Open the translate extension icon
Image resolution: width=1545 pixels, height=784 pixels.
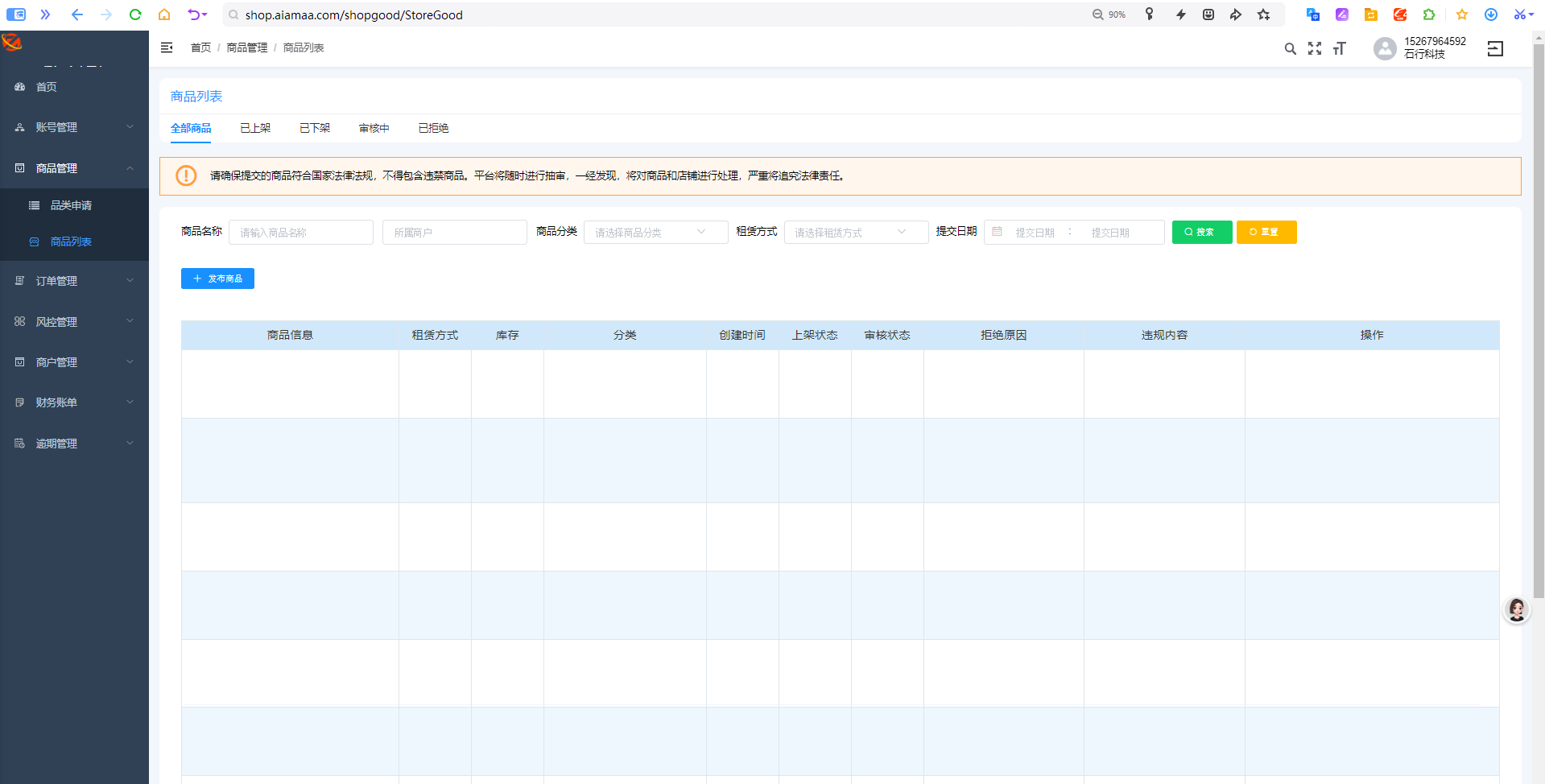pos(1313,14)
